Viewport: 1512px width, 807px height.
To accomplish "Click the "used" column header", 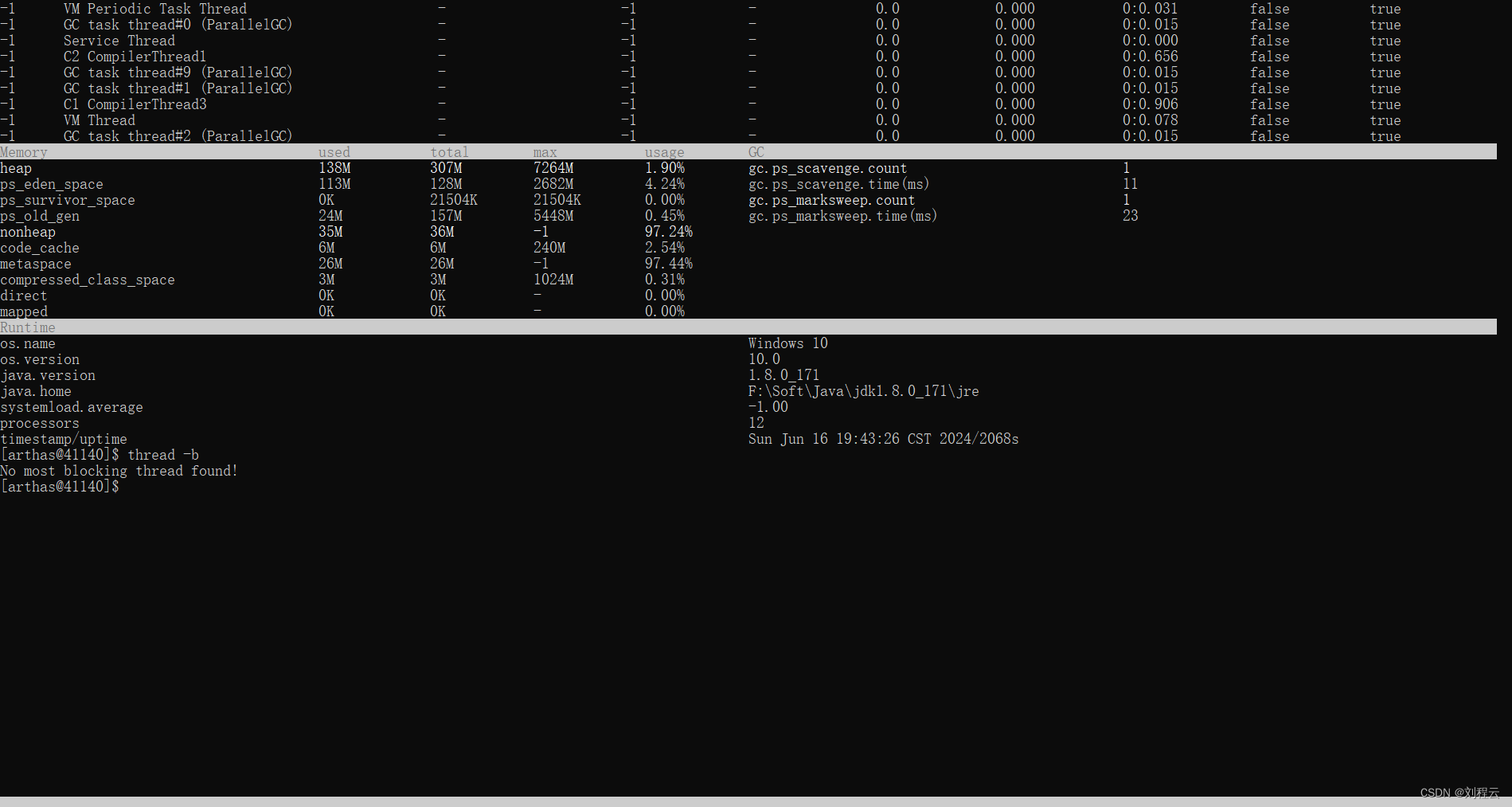I will coord(334,152).
